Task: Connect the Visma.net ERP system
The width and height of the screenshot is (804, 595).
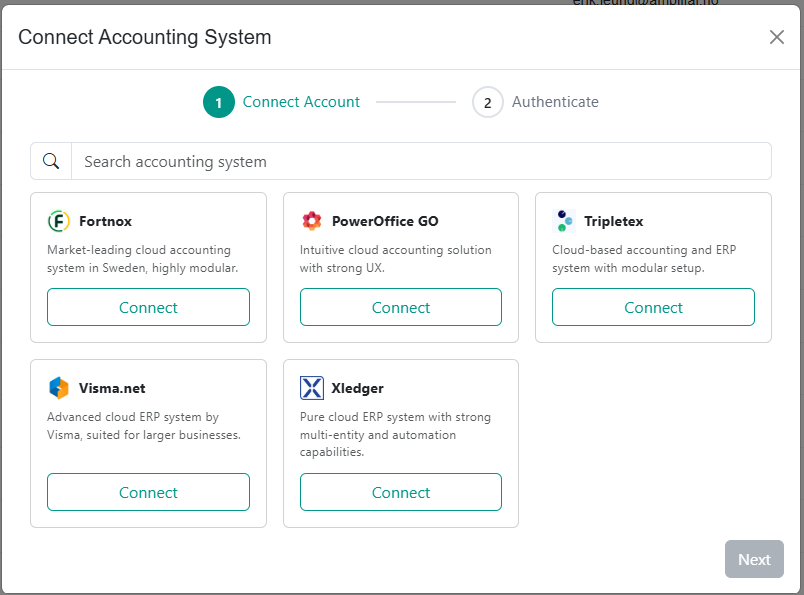Action: [148, 492]
